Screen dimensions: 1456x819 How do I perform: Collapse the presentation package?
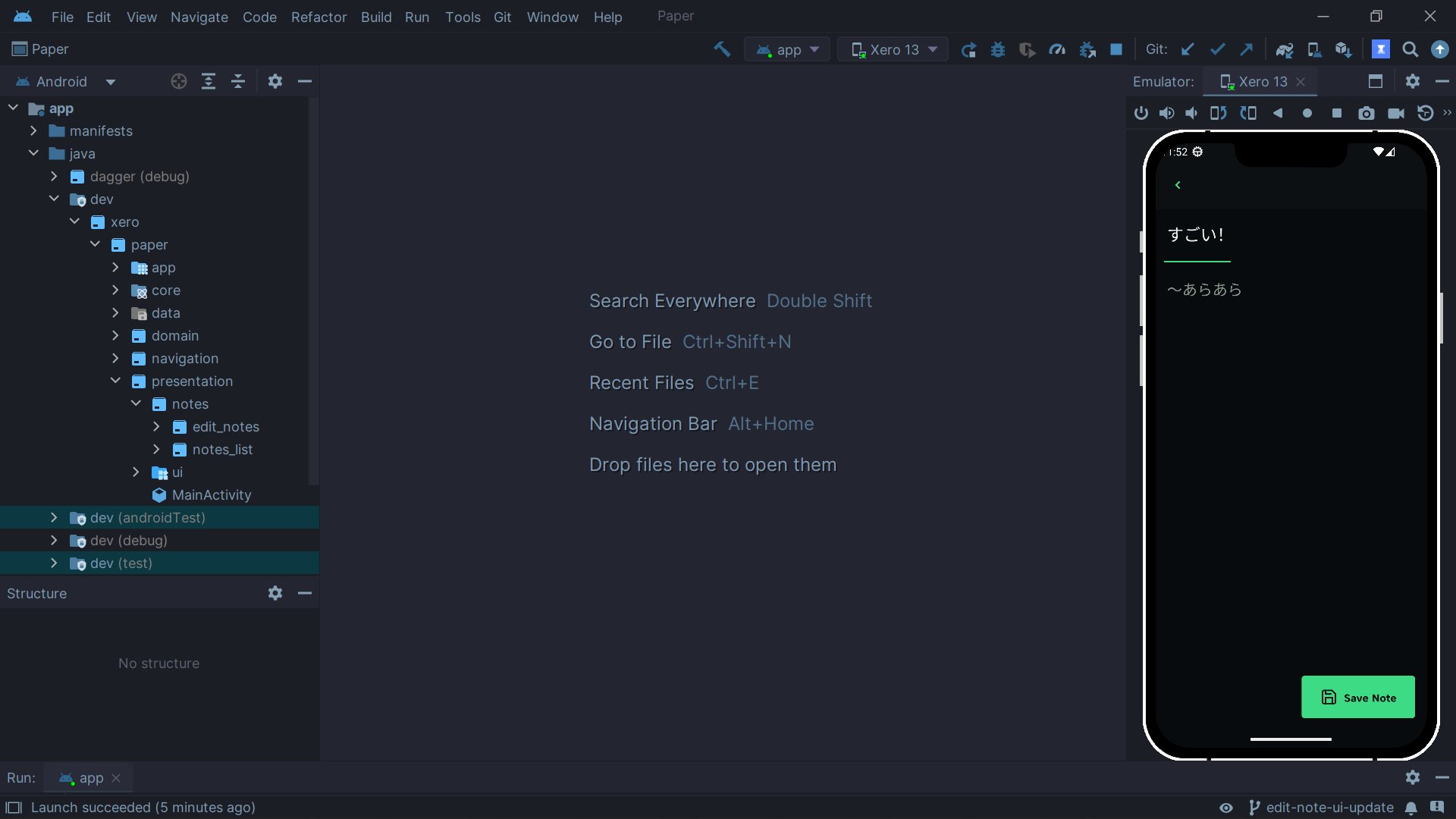[x=115, y=381]
